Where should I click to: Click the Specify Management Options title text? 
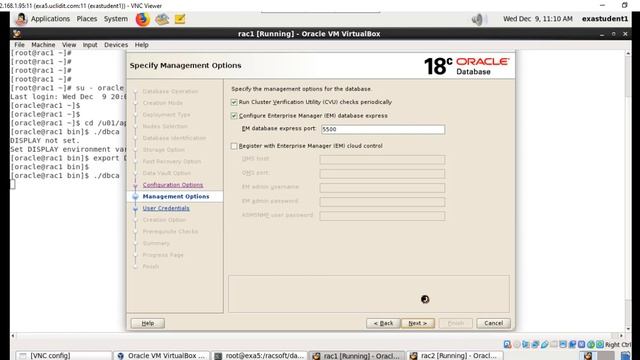click(185, 65)
